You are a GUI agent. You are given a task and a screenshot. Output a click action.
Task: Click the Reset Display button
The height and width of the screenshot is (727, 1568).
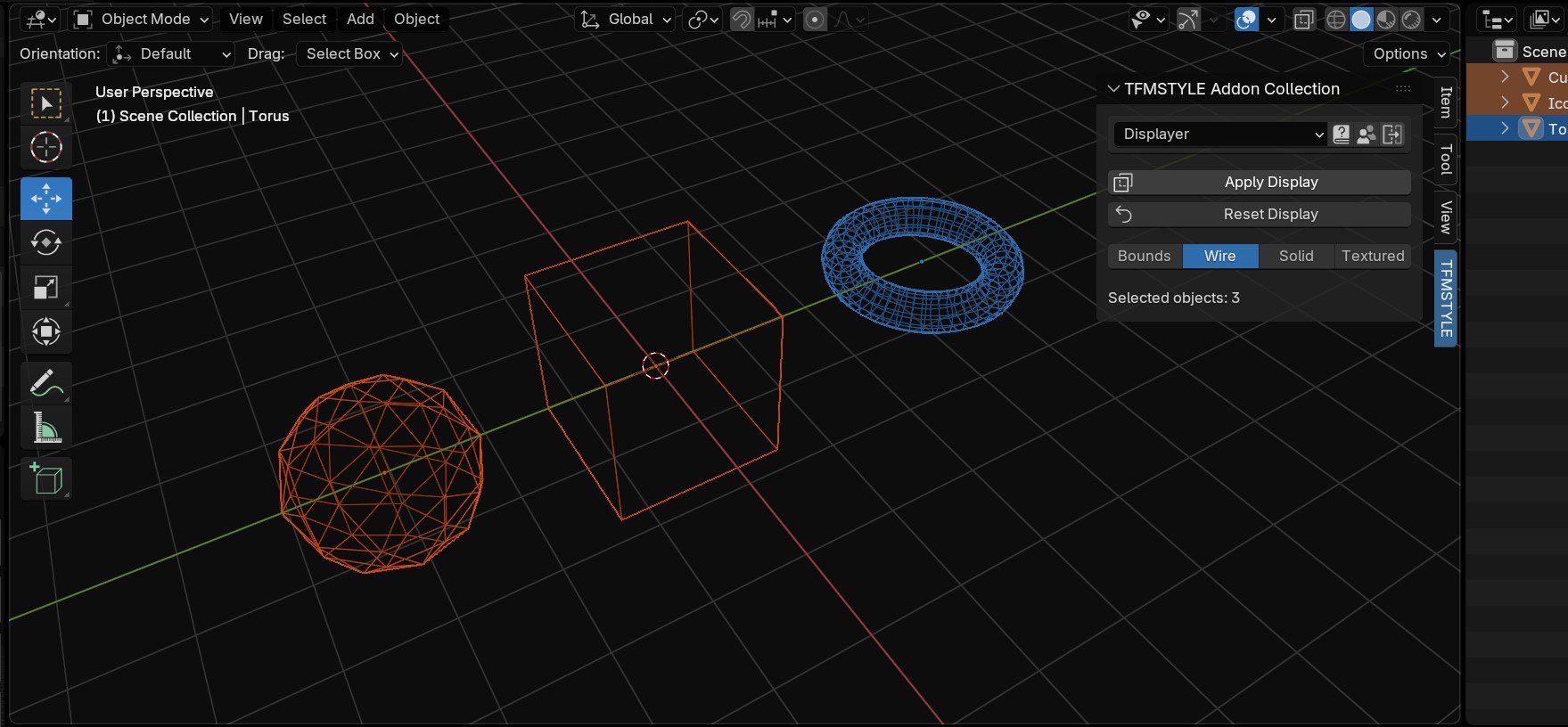[x=1260, y=215]
